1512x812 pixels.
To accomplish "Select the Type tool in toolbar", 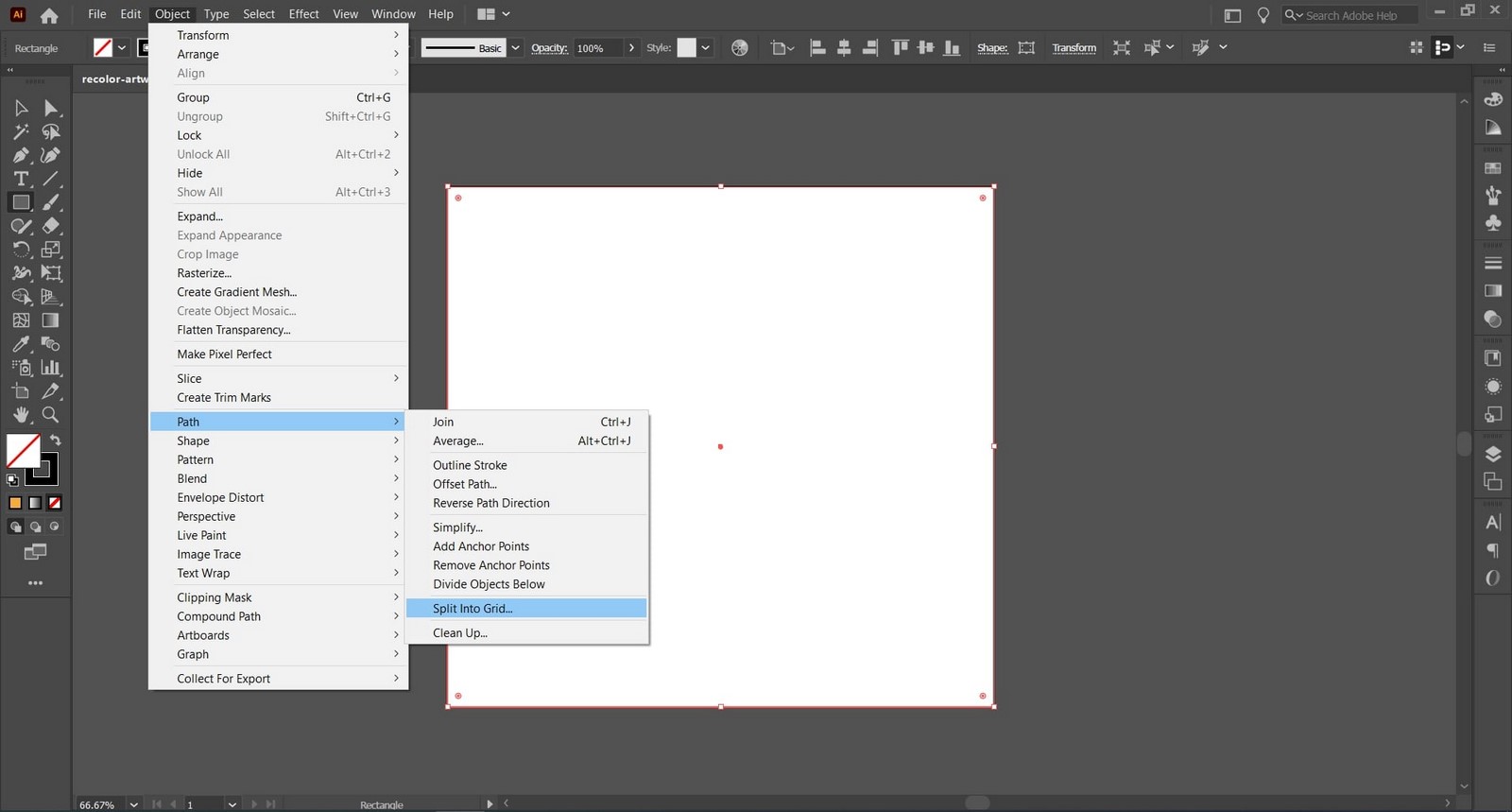I will (21, 179).
